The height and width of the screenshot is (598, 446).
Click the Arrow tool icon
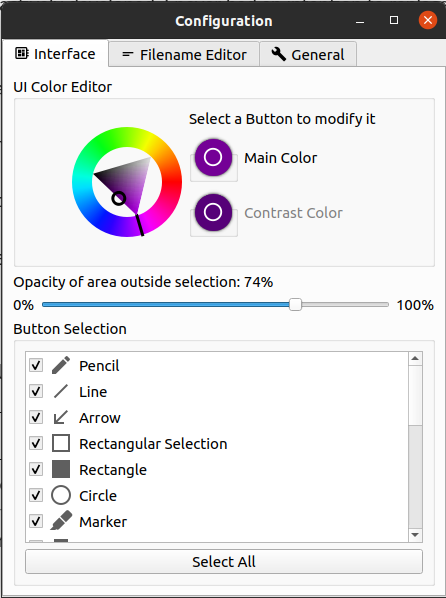pyautogui.click(x=61, y=417)
